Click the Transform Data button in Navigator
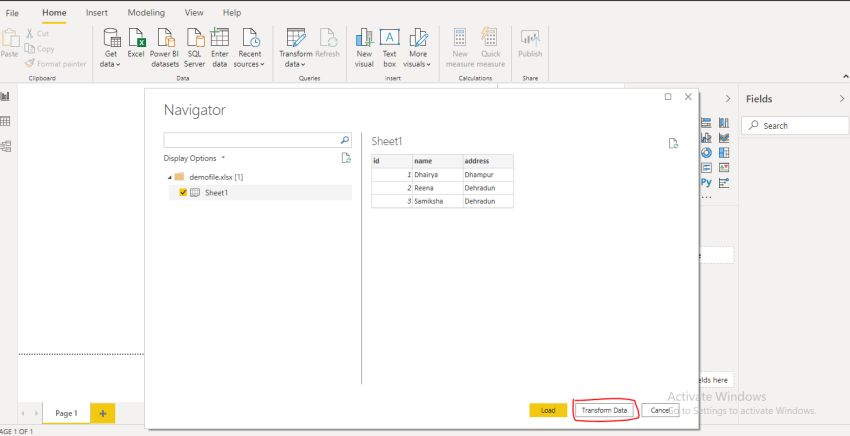Screen dimensions: 850x436 click(604, 411)
